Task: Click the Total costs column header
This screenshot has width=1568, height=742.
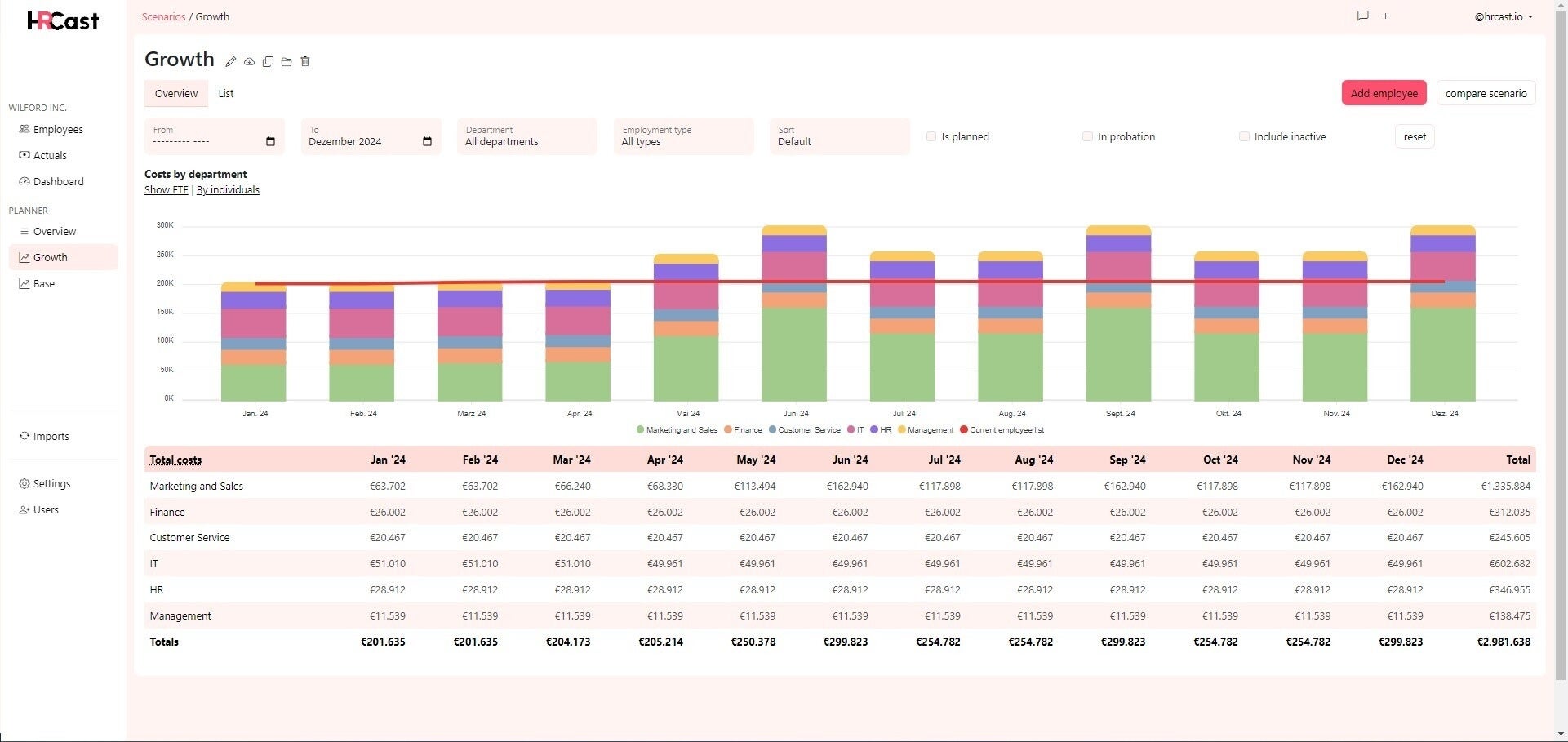Action: pos(175,460)
